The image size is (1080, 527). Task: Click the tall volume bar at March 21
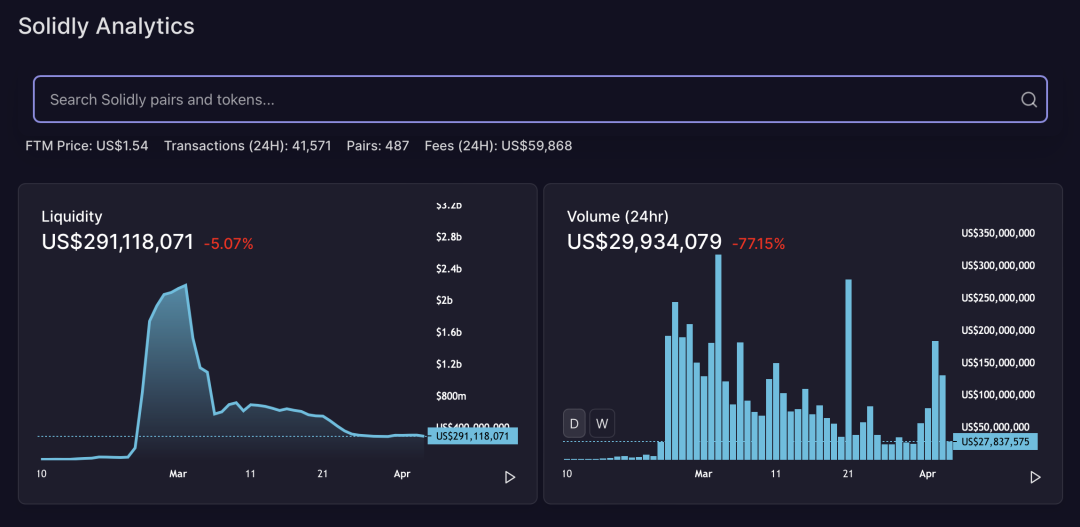click(x=849, y=369)
